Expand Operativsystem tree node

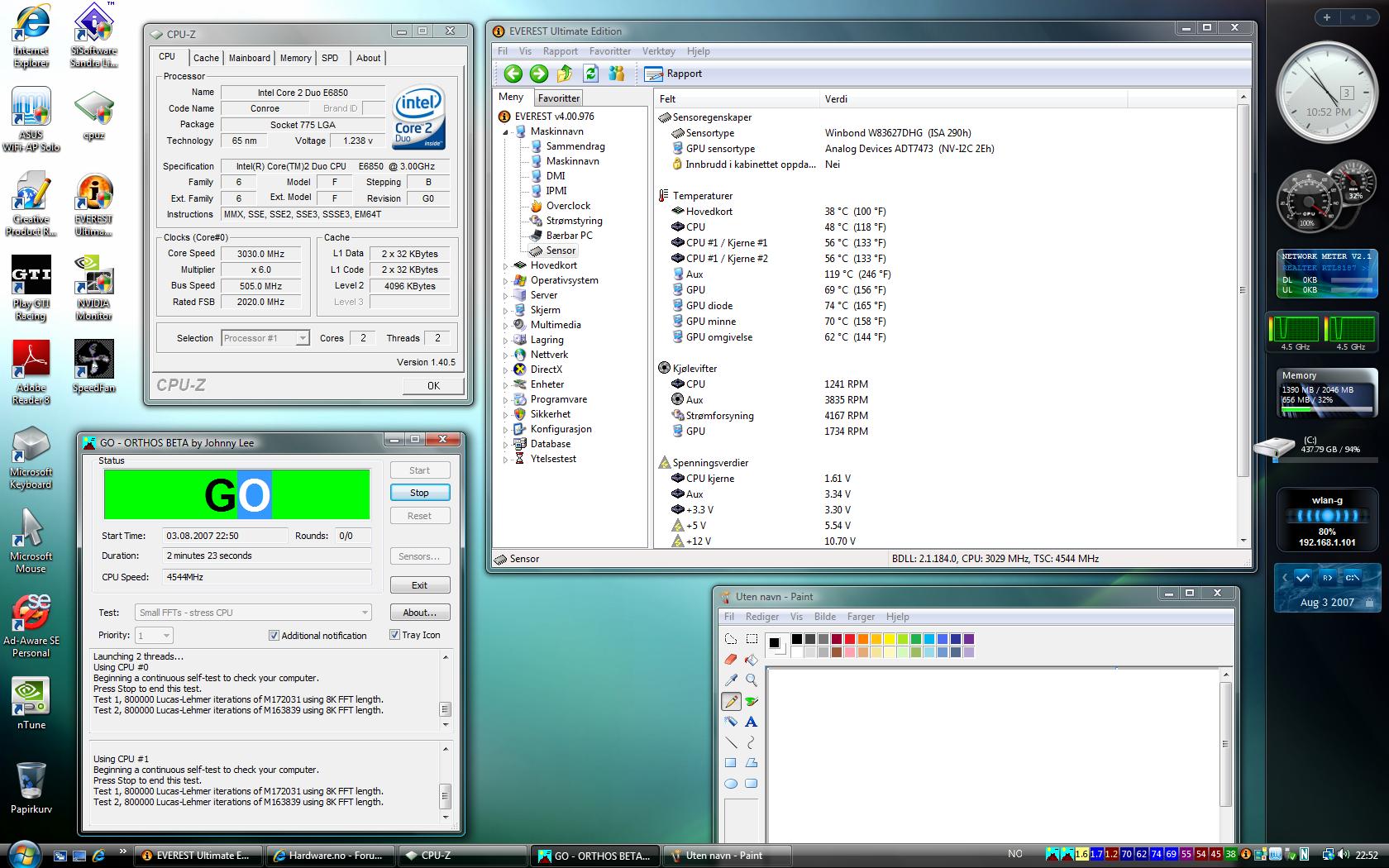(x=504, y=280)
